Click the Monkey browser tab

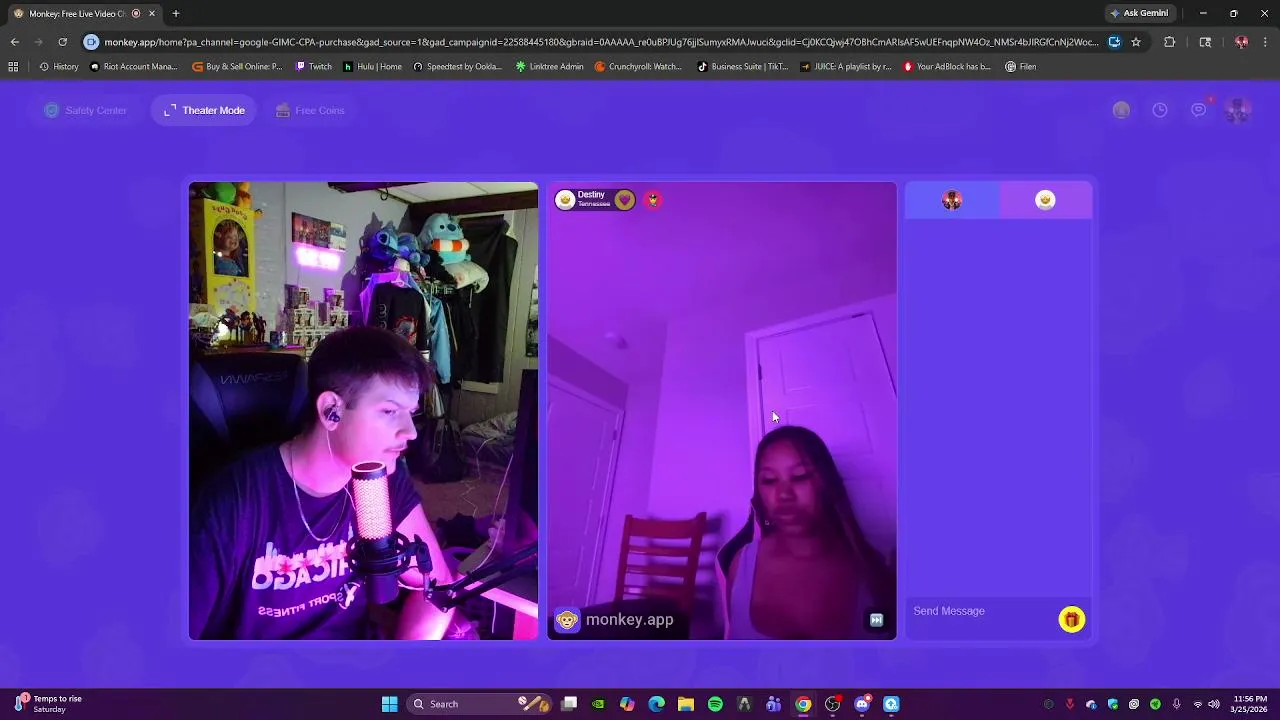pos(84,13)
